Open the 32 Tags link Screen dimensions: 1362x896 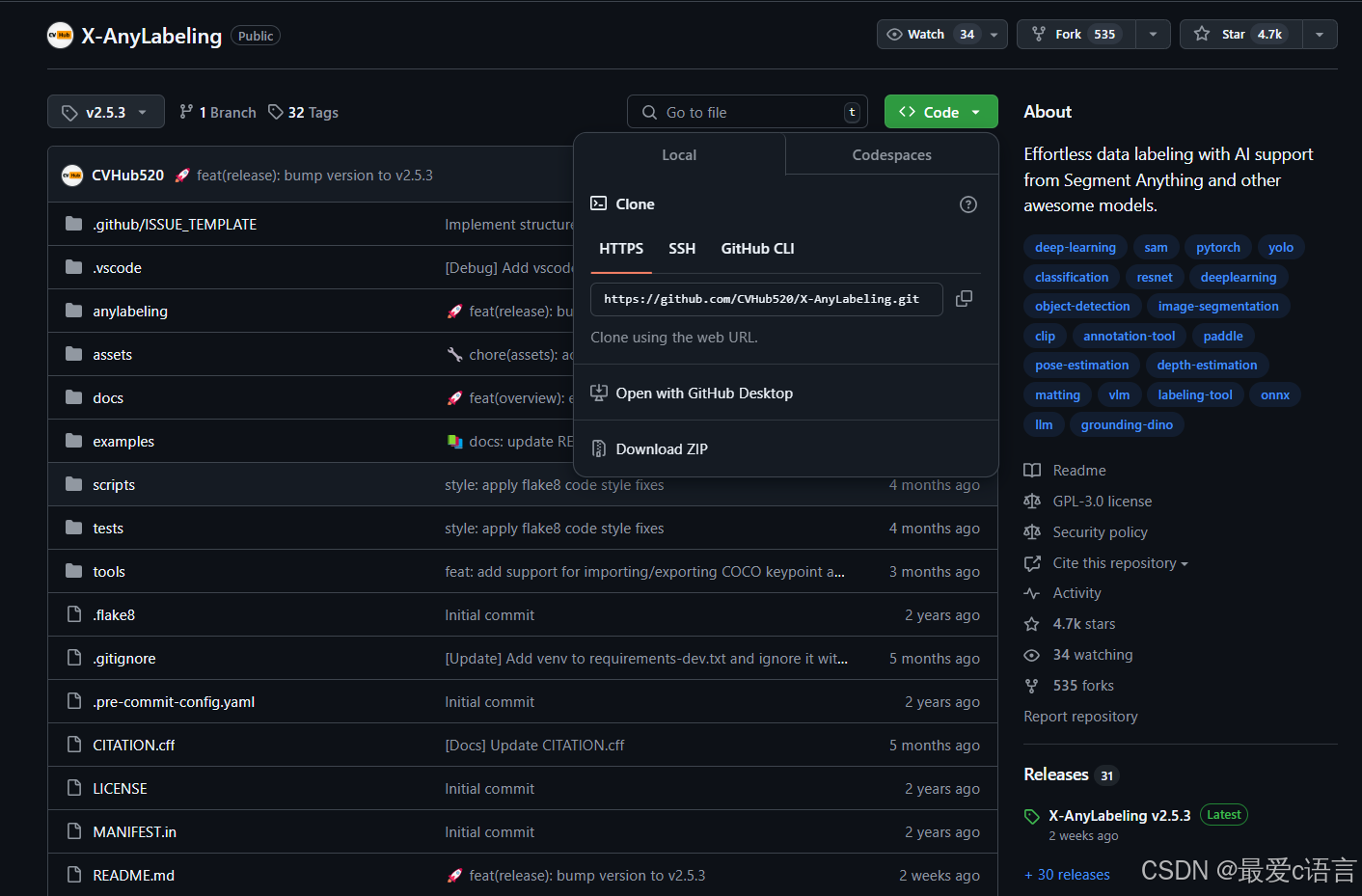(x=303, y=112)
